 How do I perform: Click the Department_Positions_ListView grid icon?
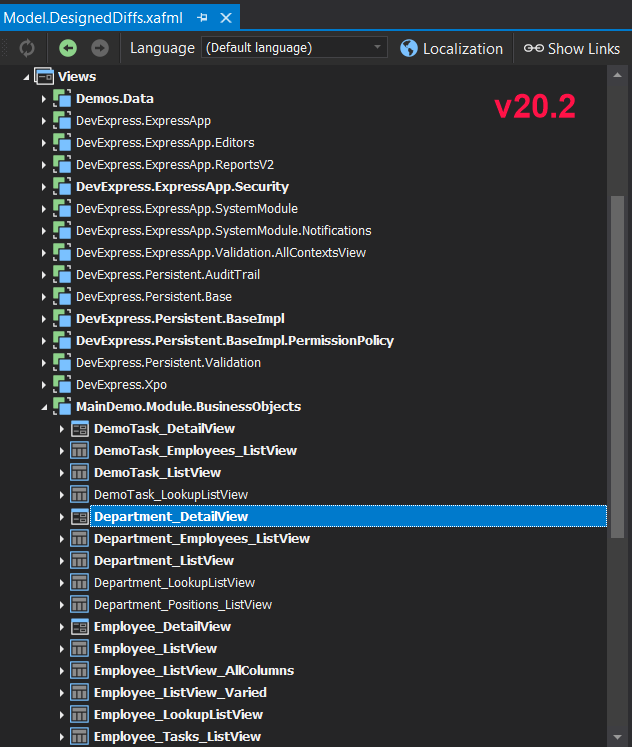(80, 605)
